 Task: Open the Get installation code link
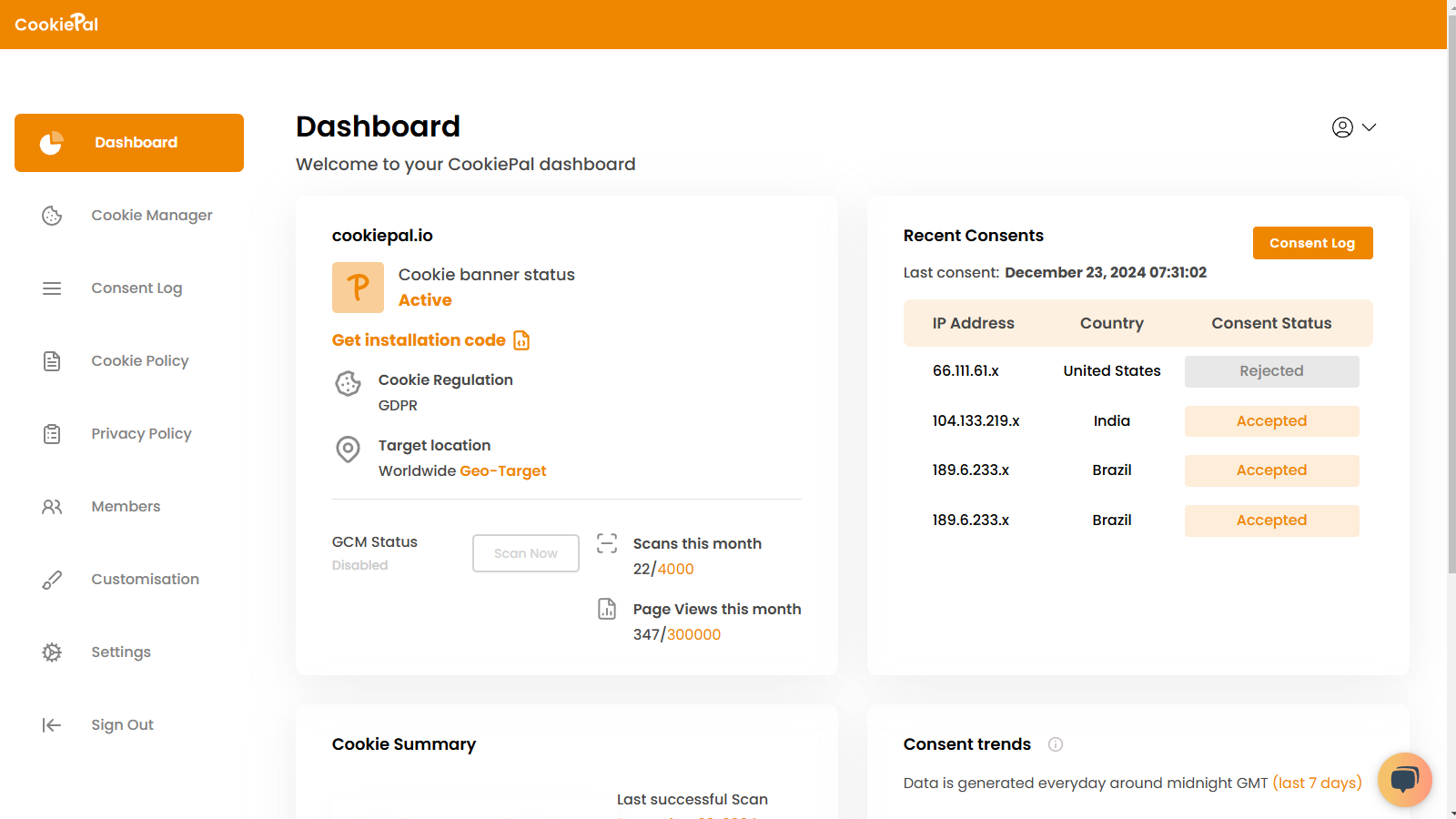coord(419,340)
